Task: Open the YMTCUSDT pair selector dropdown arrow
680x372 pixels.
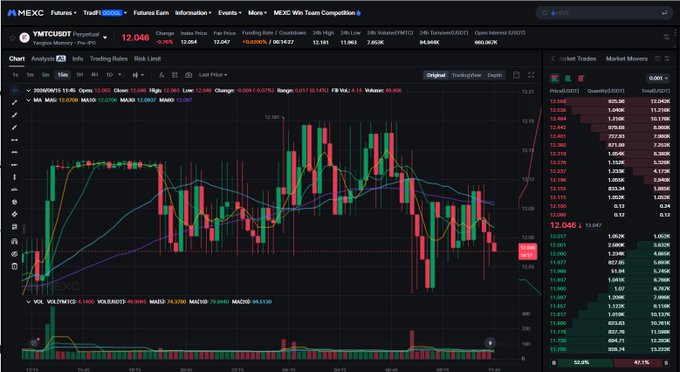Action: [105, 38]
